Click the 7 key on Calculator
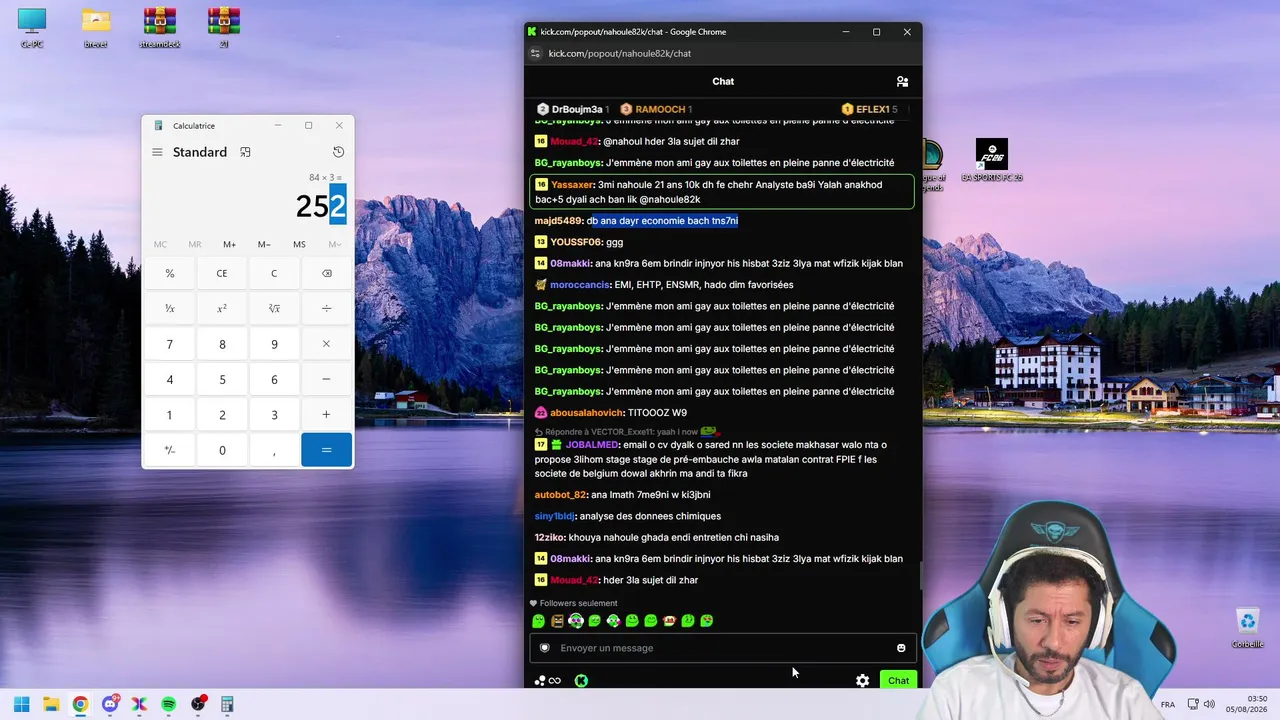The width and height of the screenshot is (1280, 720). [170, 344]
